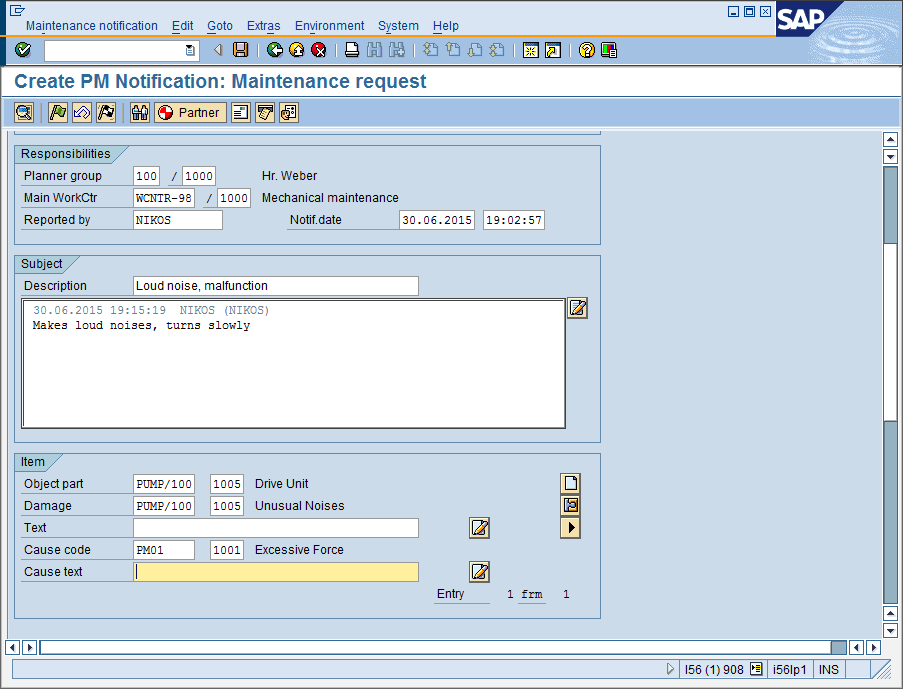This screenshot has width=903, height=689.
Task: Click the Cause code number field 1001
Action: [x=227, y=550]
